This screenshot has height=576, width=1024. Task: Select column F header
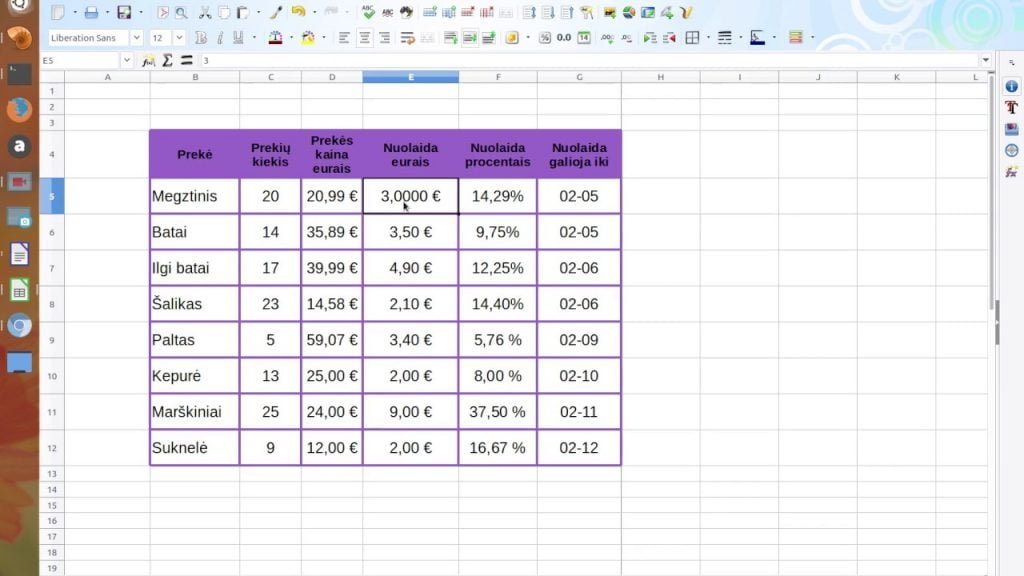tap(498, 77)
